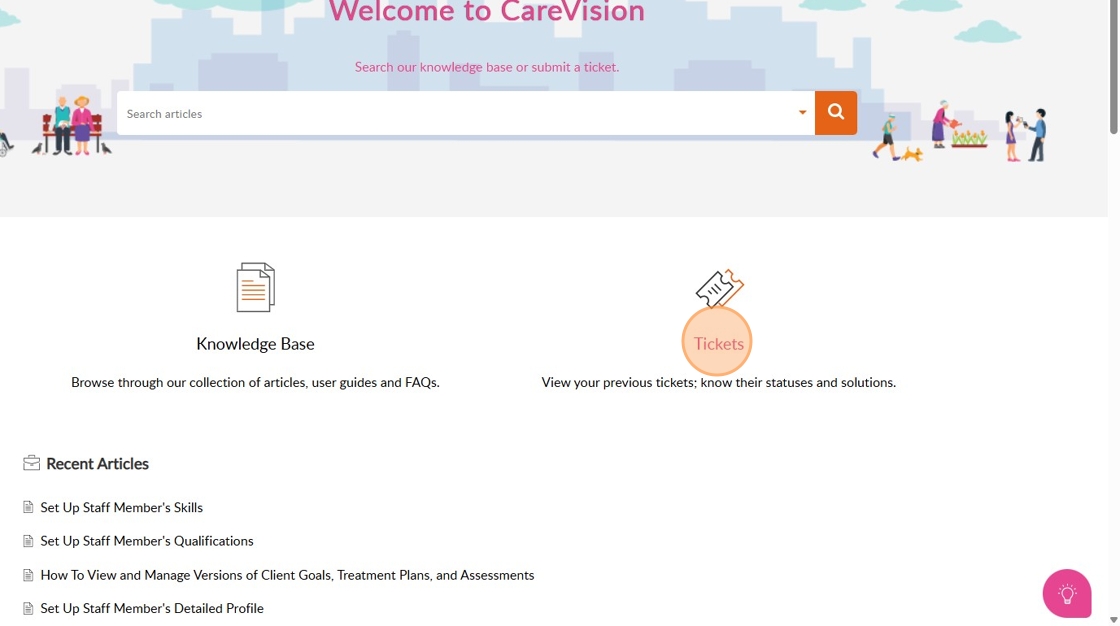Click the page vertical scrollbar thumb
Viewport: 1120px width, 626px height.
[1114, 66]
